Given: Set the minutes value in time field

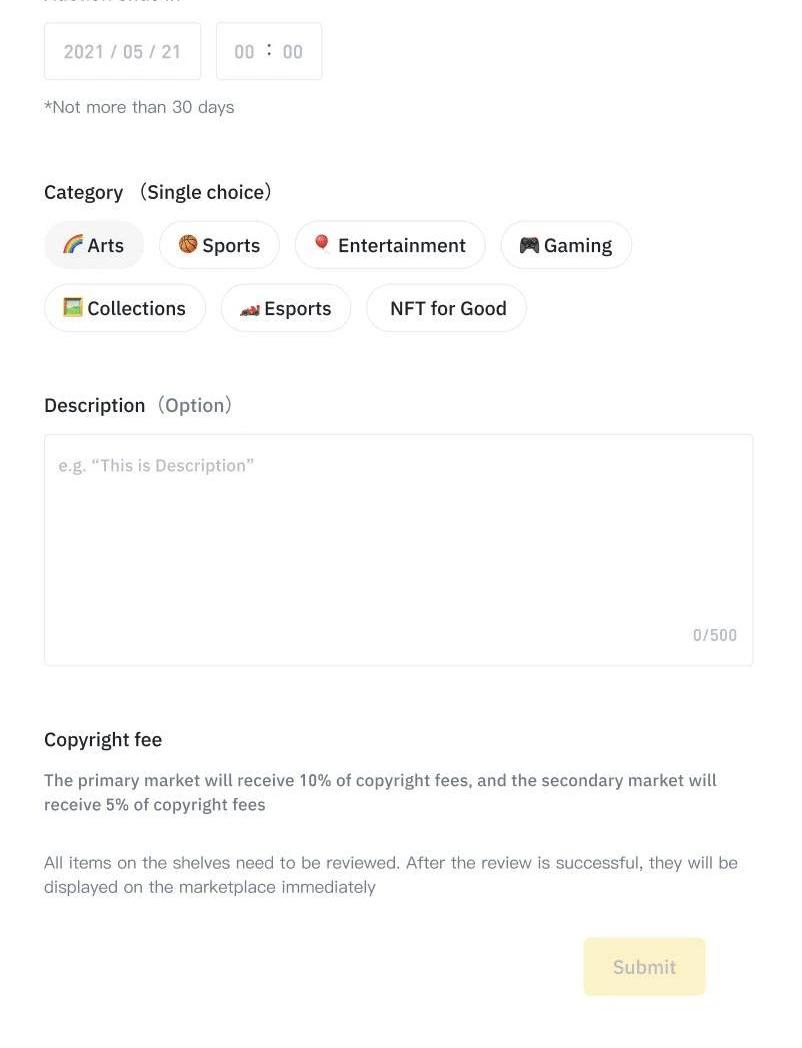Looking at the screenshot, I should tap(293, 52).
